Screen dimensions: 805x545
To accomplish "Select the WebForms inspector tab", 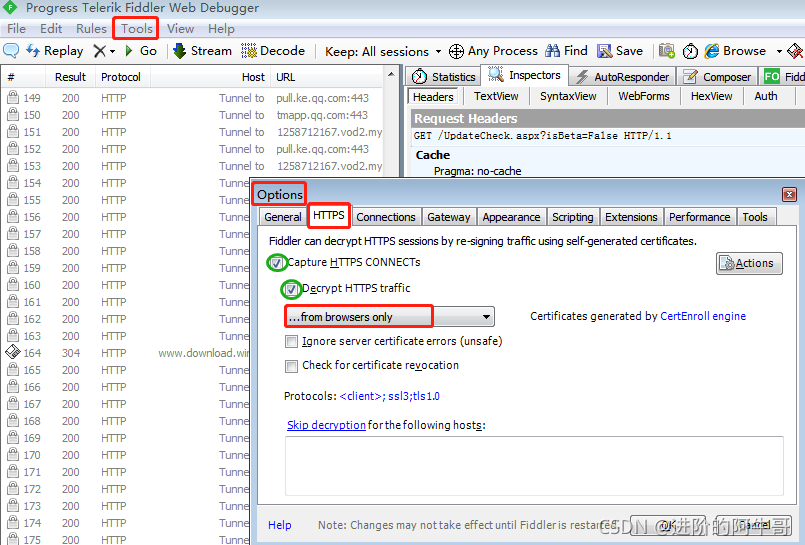I will point(644,96).
